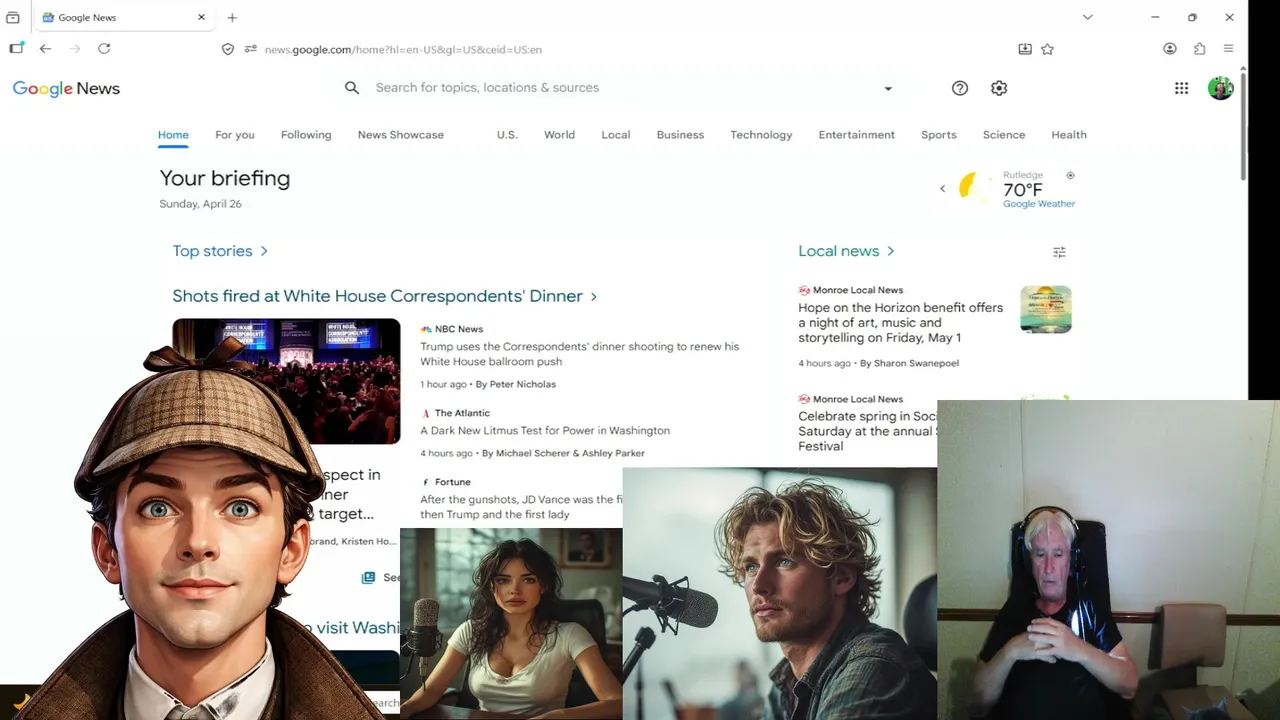Select the Home tab
Viewport: 1280px width, 720px height.
[x=173, y=135]
